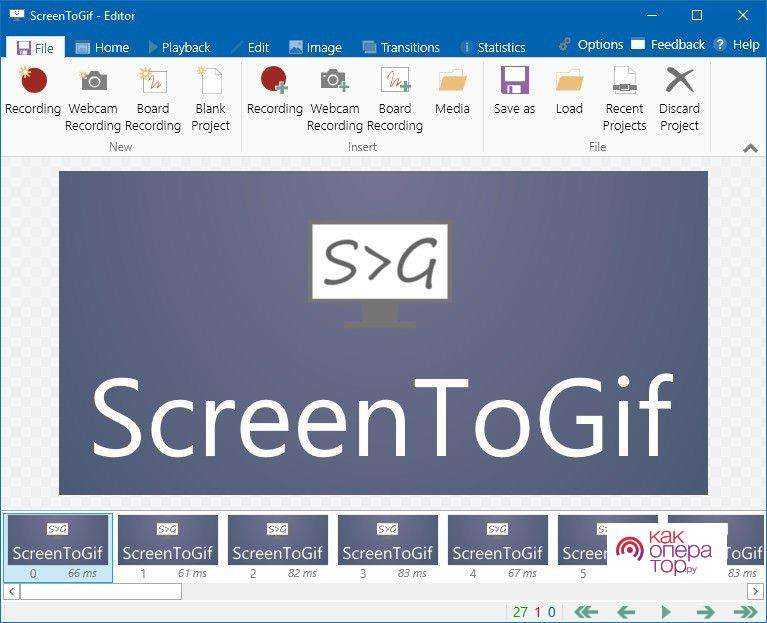Start a new screen Recording in New group
The height and width of the screenshot is (623, 767).
pos(33,92)
